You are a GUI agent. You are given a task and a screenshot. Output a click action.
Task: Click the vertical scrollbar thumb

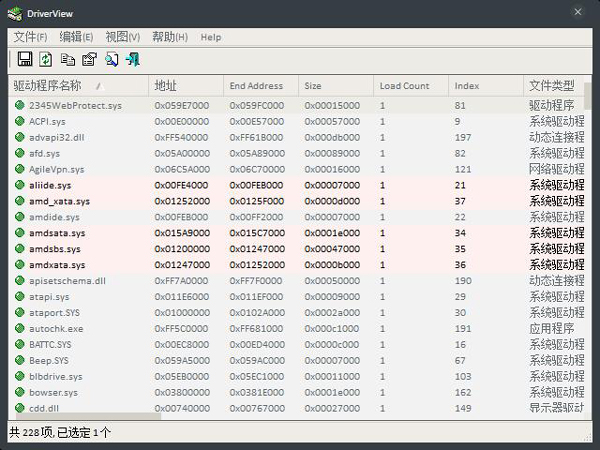588,96
